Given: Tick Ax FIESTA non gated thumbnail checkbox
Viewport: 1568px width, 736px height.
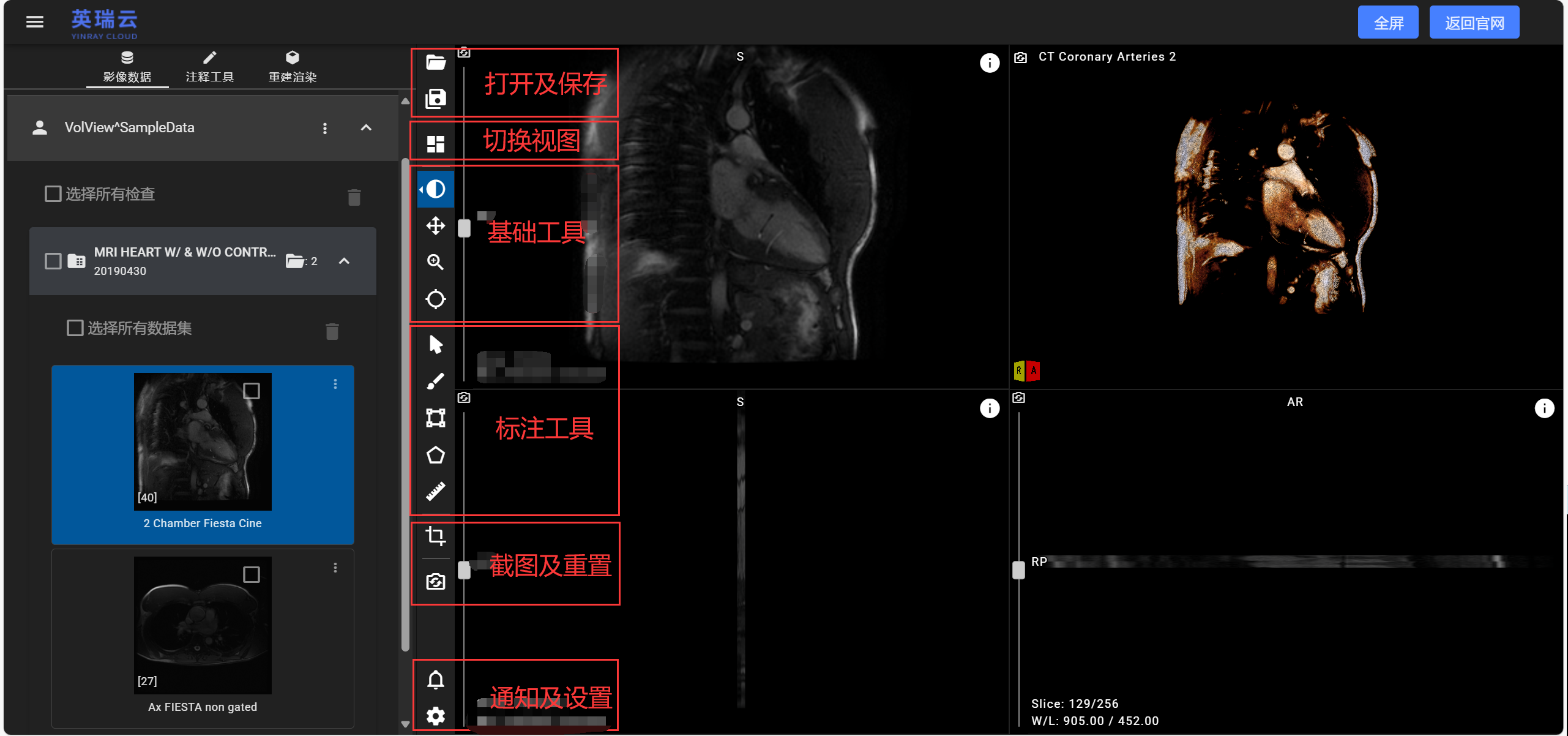Looking at the screenshot, I should [251, 574].
